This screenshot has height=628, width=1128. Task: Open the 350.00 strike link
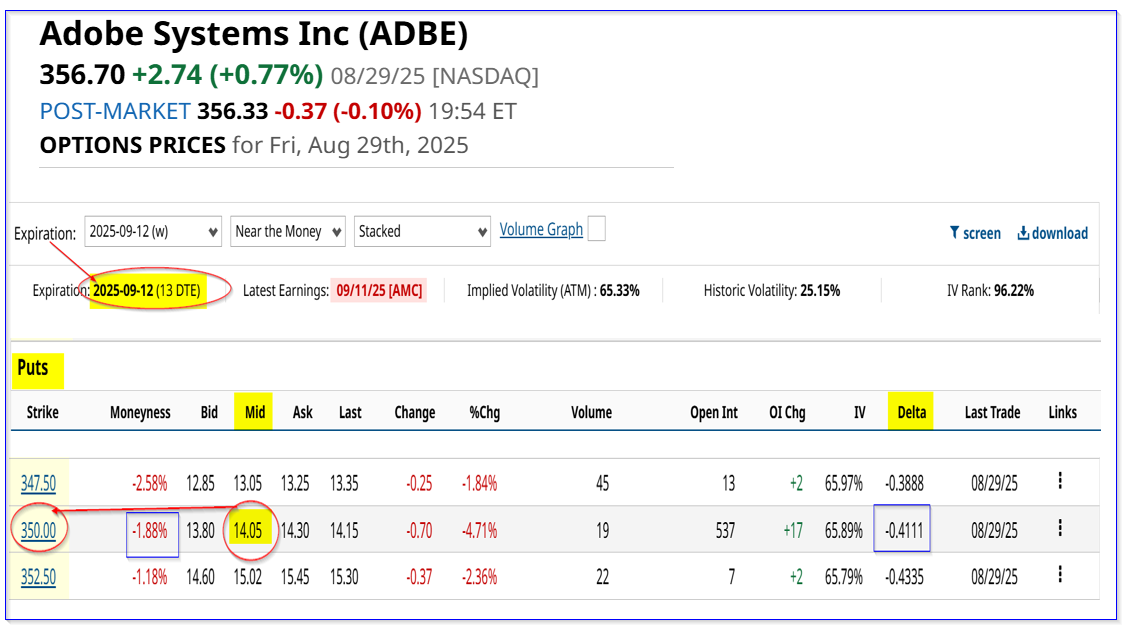(x=38, y=531)
